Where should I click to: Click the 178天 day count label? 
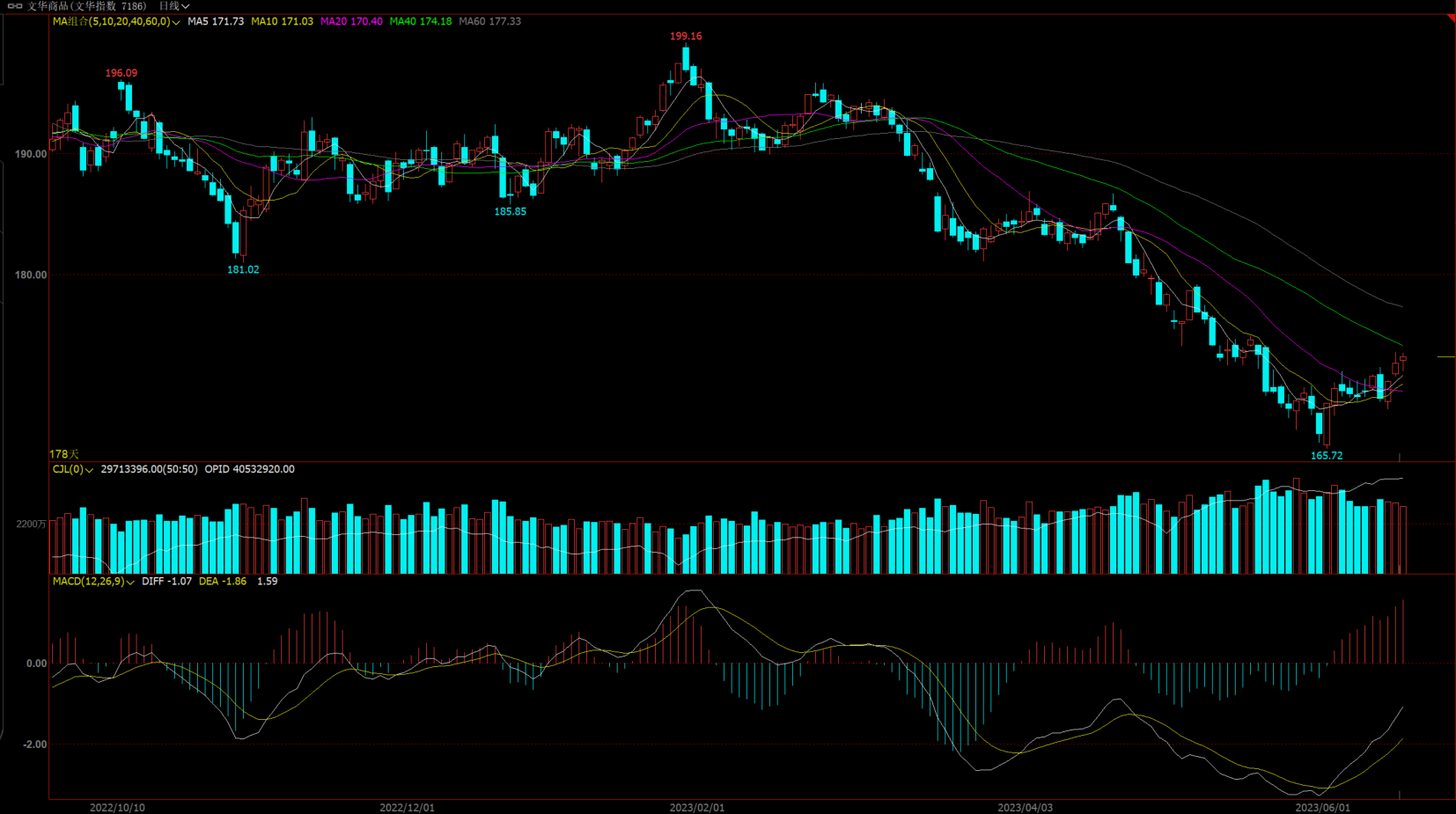point(64,454)
